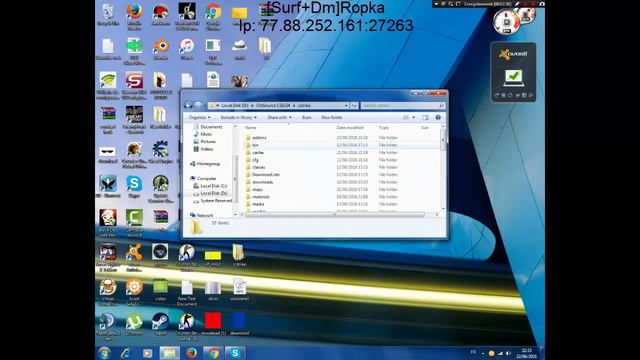Select Computer in the navigation pane
Image resolution: width=640 pixels, height=360 pixels.
203,178
